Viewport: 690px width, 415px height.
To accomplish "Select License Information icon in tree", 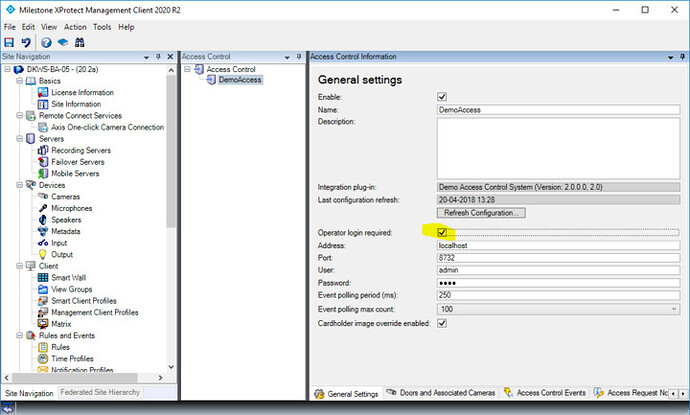I will point(43,92).
